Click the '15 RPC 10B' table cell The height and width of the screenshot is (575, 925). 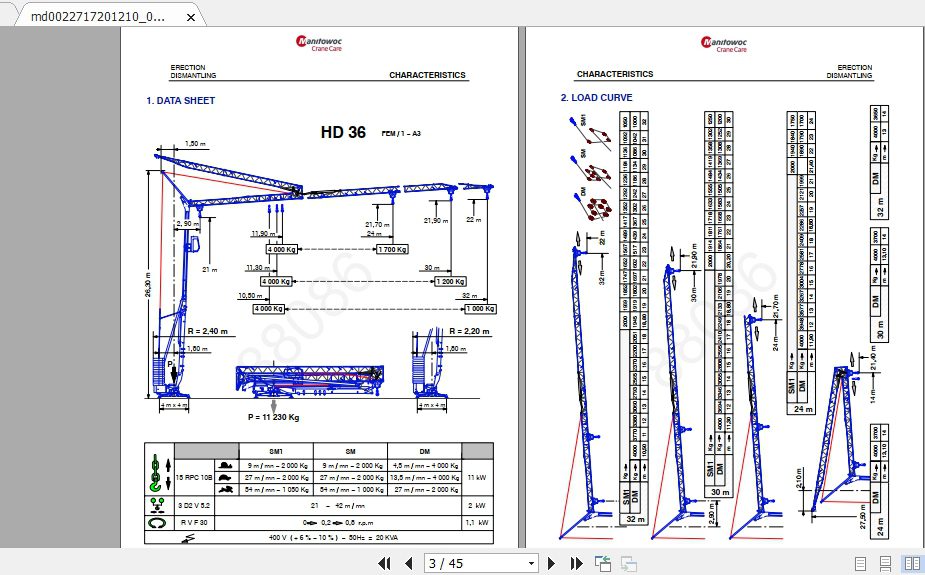194,477
